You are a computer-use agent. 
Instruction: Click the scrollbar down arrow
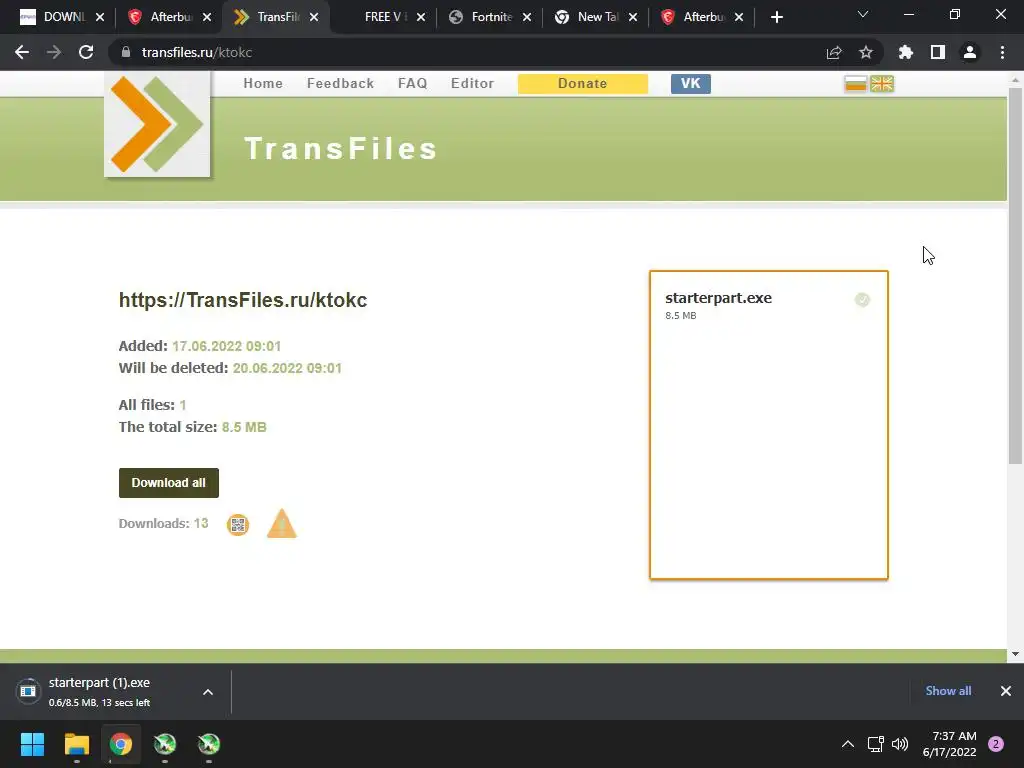(x=1015, y=654)
